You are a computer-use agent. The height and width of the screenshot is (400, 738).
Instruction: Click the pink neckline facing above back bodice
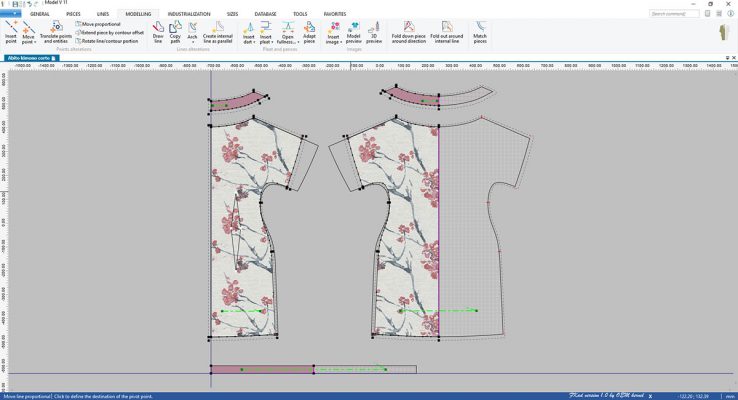[x=413, y=96]
